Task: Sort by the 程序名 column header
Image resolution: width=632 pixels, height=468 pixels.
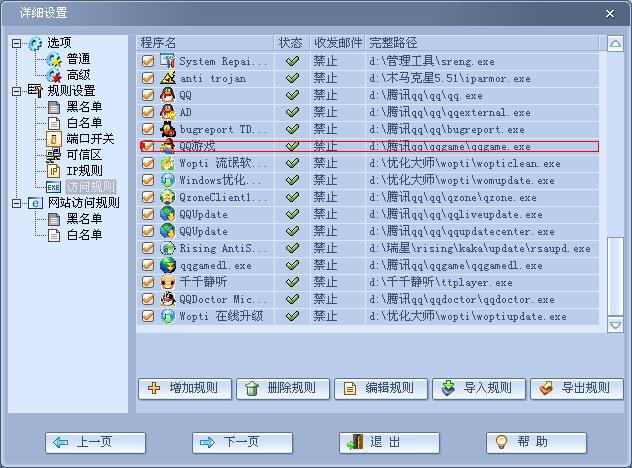Action: (205, 43)
